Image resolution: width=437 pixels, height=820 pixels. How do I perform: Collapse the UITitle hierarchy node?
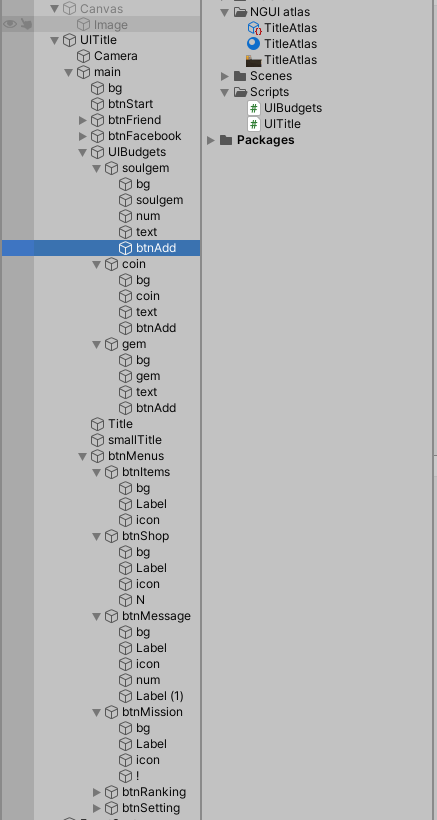pyautogui.click(x=54, y=40)
